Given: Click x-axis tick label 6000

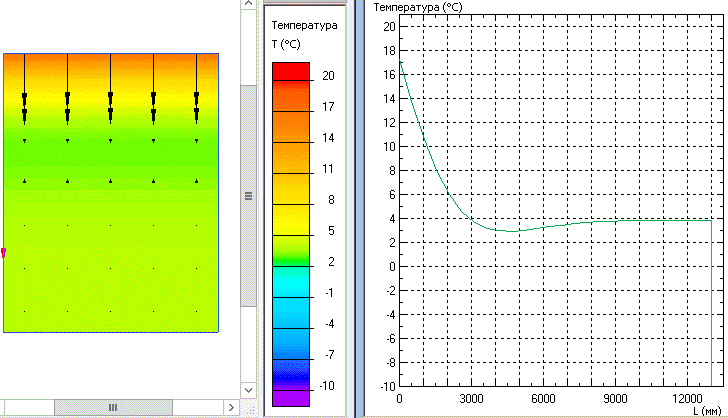Looking at the screenshot, I should (543, 398).
